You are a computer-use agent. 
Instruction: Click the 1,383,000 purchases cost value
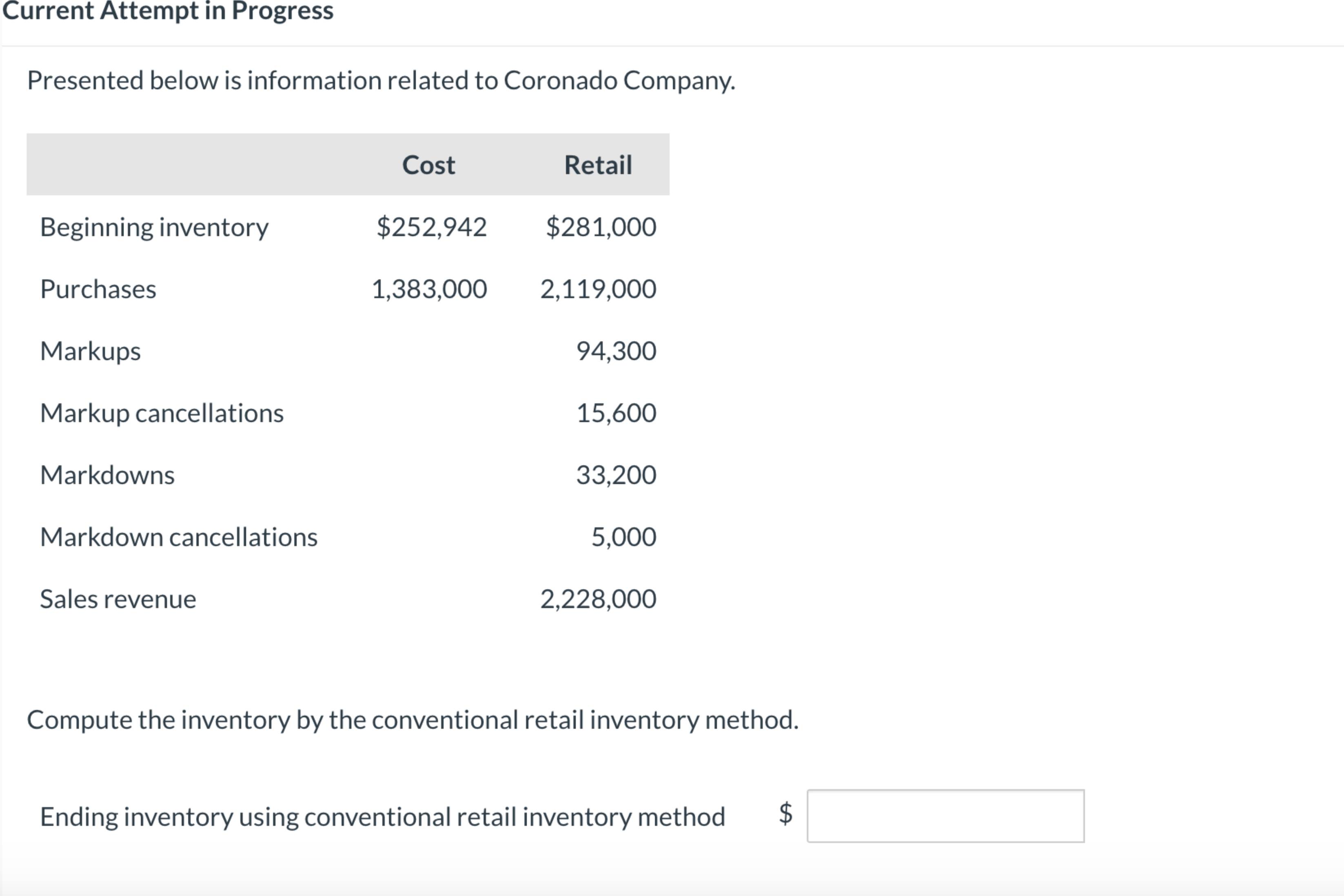(429, 289)
